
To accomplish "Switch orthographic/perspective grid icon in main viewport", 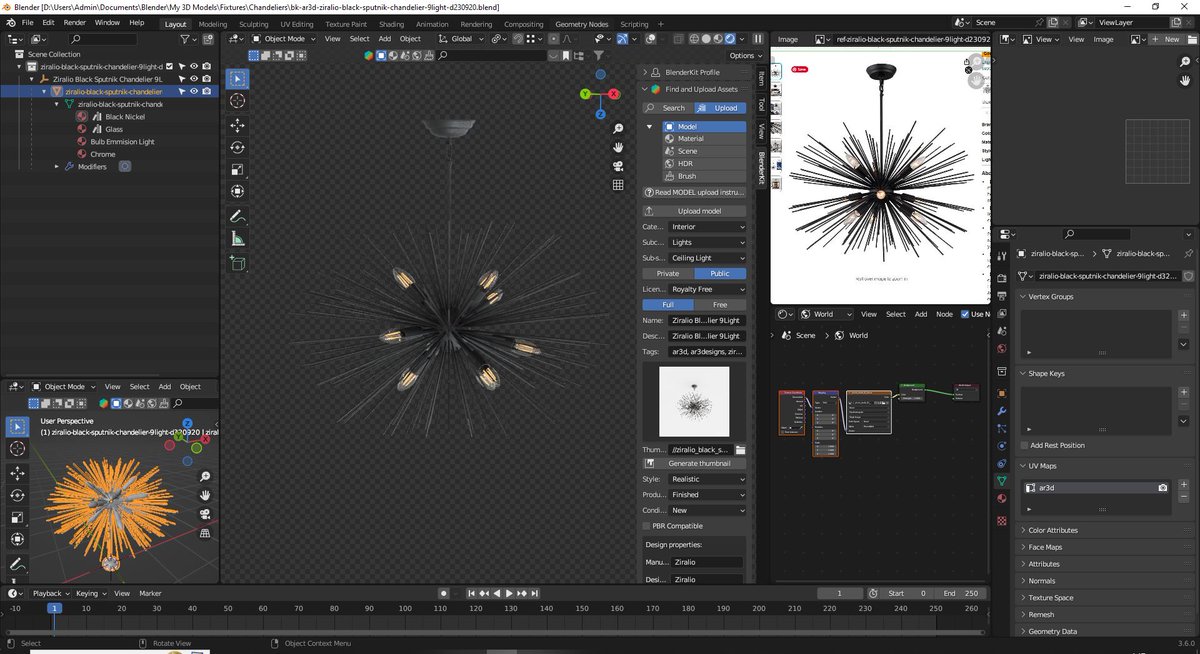I will click(619, 186).
